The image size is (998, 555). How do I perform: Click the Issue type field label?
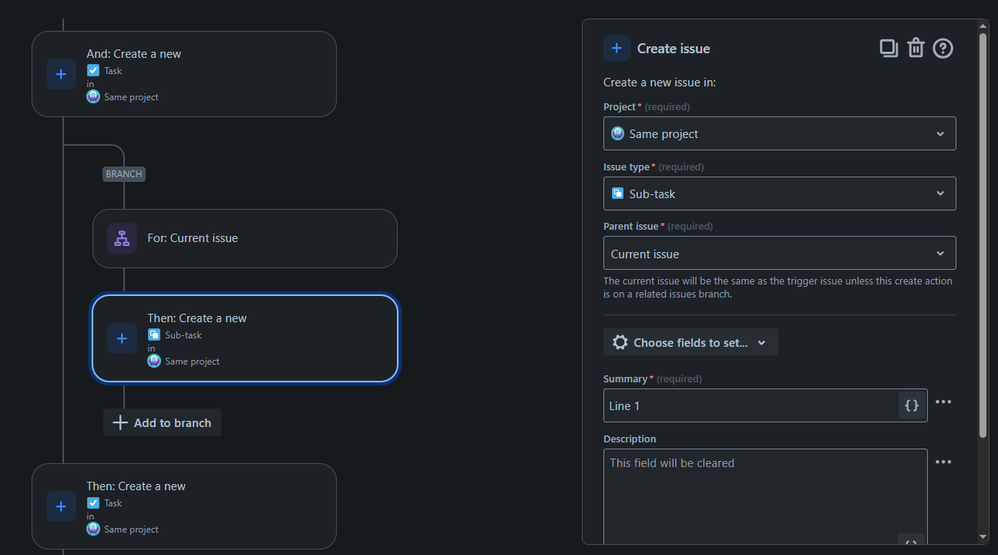point(626,167)
